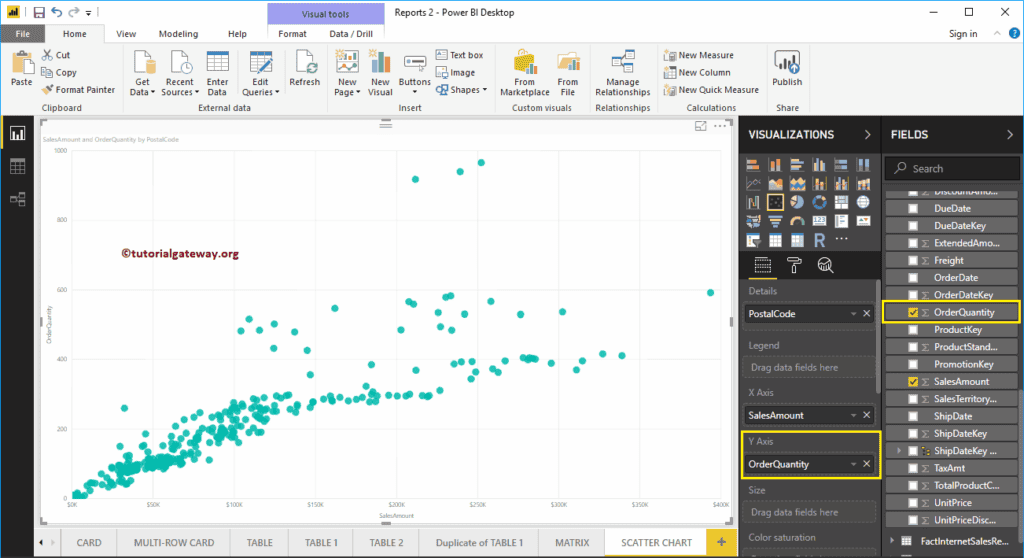
Task: Click New Quick Measure button
Action: click(711, 90)
